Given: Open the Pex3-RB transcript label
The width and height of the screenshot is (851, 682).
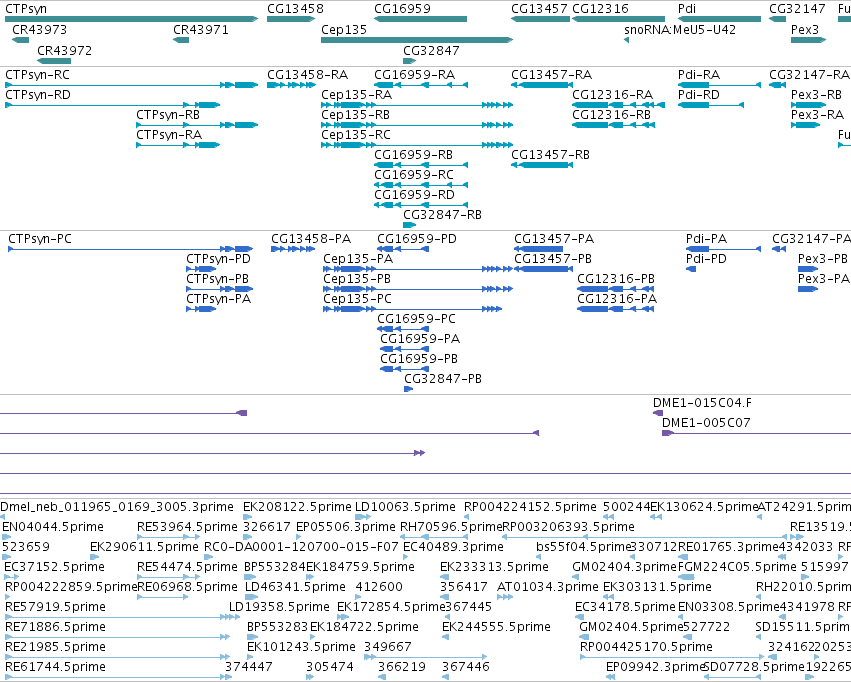Looking at the screenshot, I should (816, 95).
